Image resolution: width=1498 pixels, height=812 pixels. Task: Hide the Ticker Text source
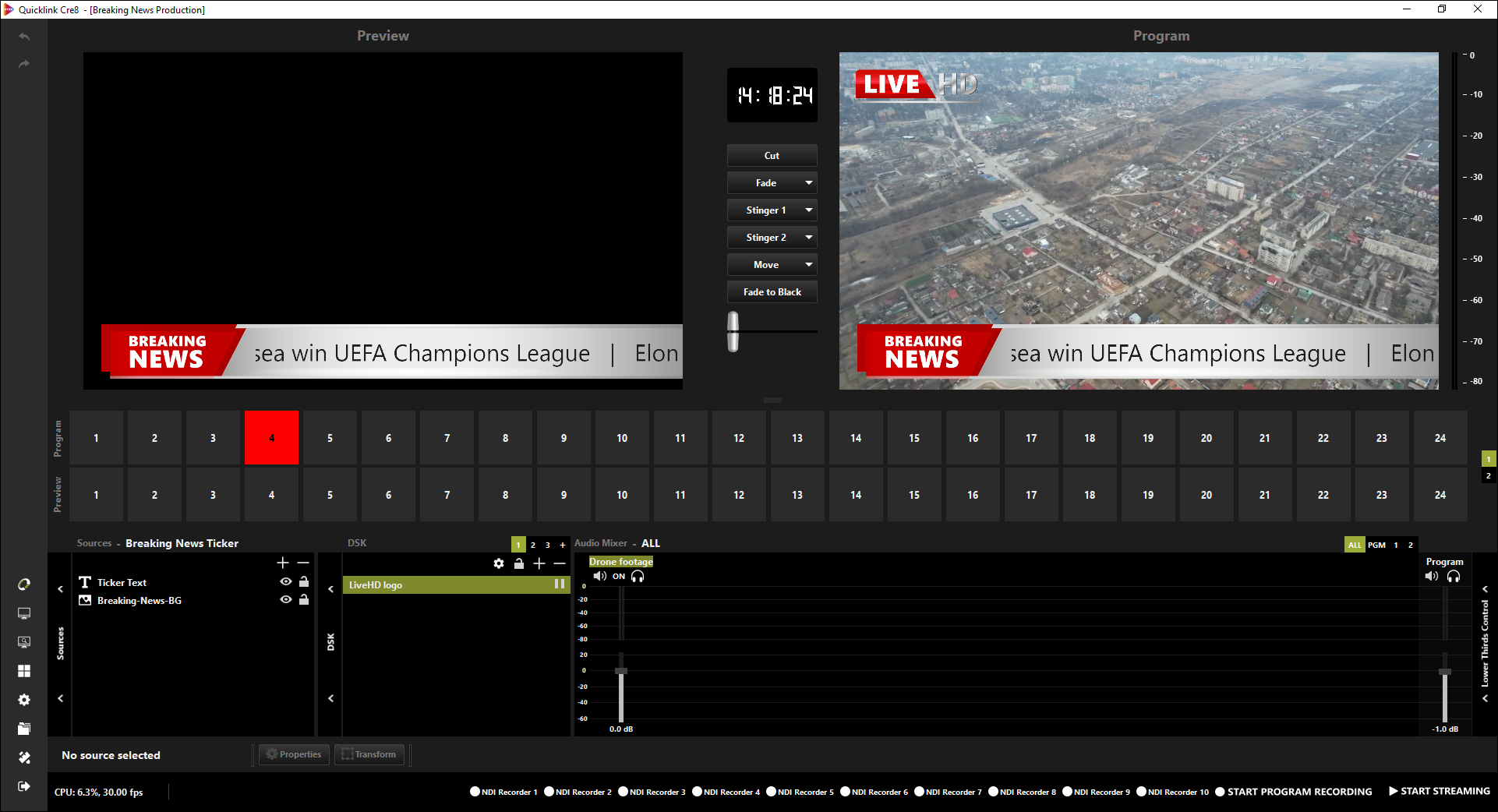tap(286, 582)
